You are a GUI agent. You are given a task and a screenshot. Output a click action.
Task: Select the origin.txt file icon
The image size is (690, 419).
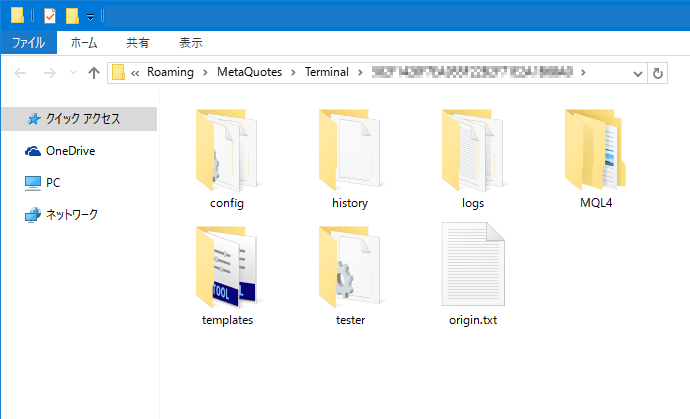473,264
